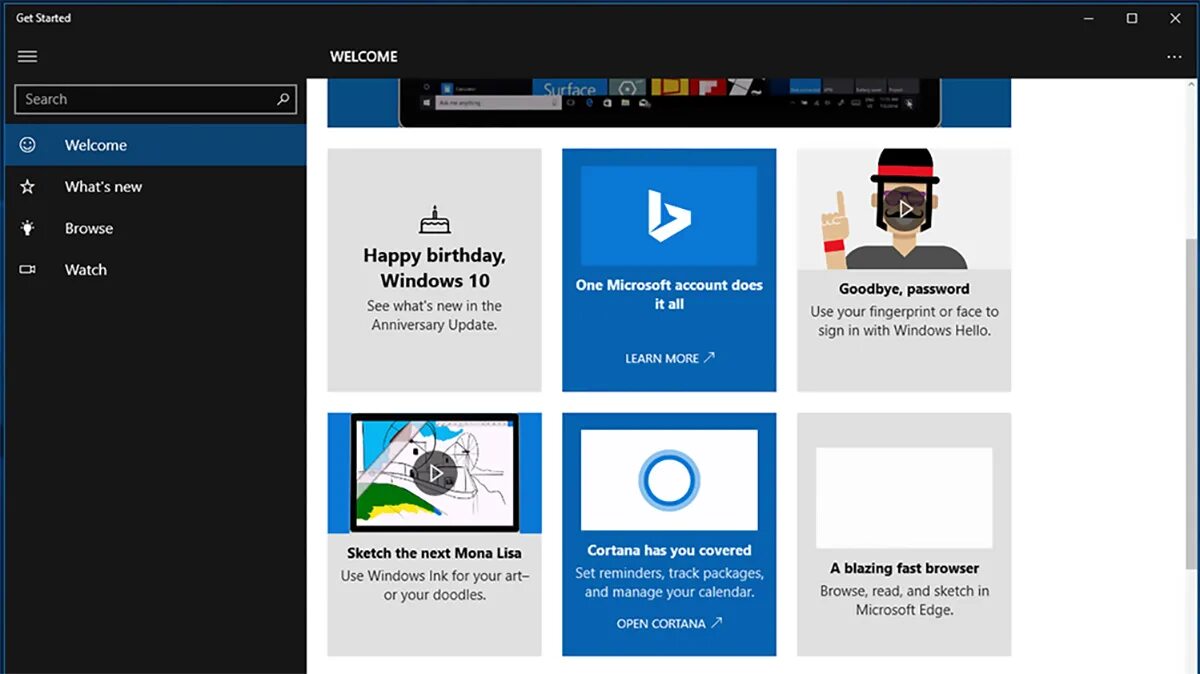Screen dimensions: 1200x674
Task: Click the Browse lightbulb icon
Action: (28, 228)
